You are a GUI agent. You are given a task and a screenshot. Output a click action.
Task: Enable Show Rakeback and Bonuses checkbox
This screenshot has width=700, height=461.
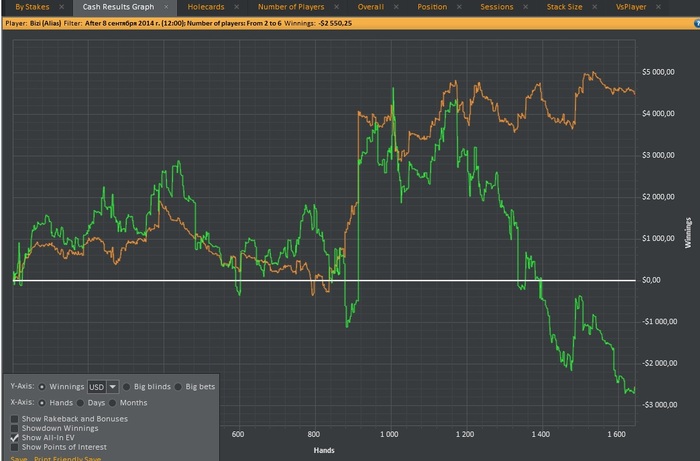(14, 419)
